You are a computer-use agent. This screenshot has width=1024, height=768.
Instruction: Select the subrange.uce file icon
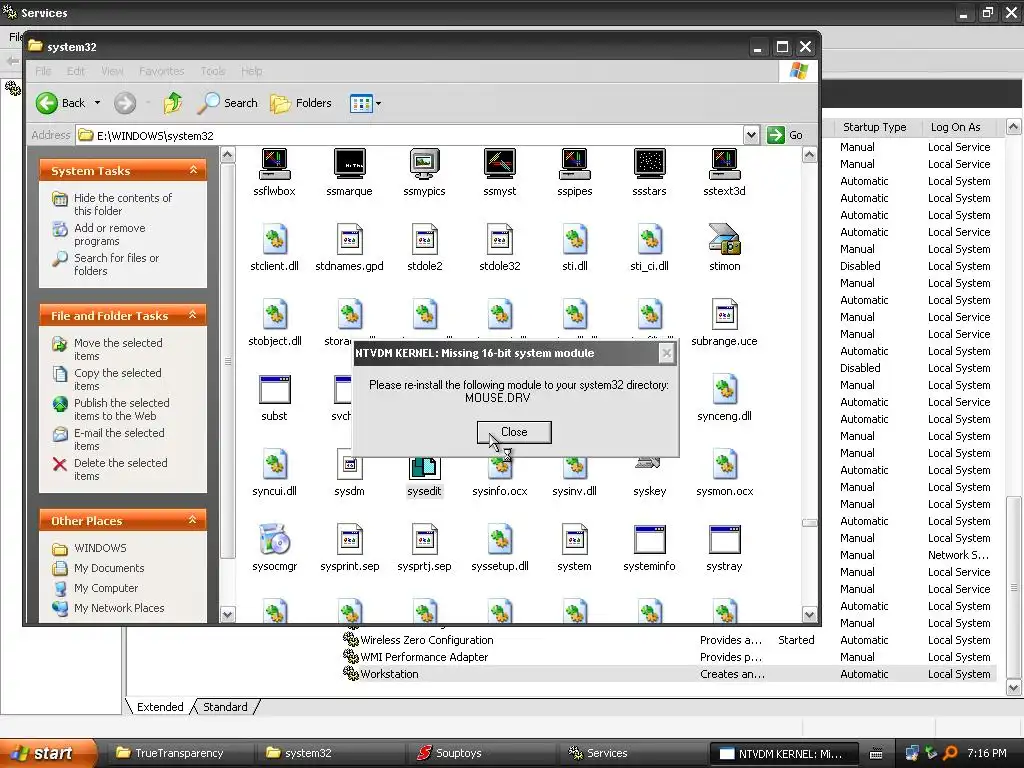724,314
